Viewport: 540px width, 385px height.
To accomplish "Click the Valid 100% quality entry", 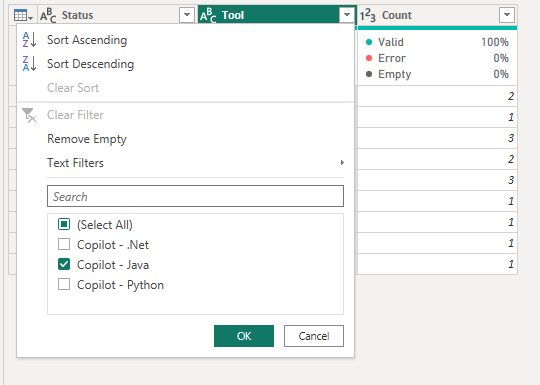I will [x=437, y=42].
